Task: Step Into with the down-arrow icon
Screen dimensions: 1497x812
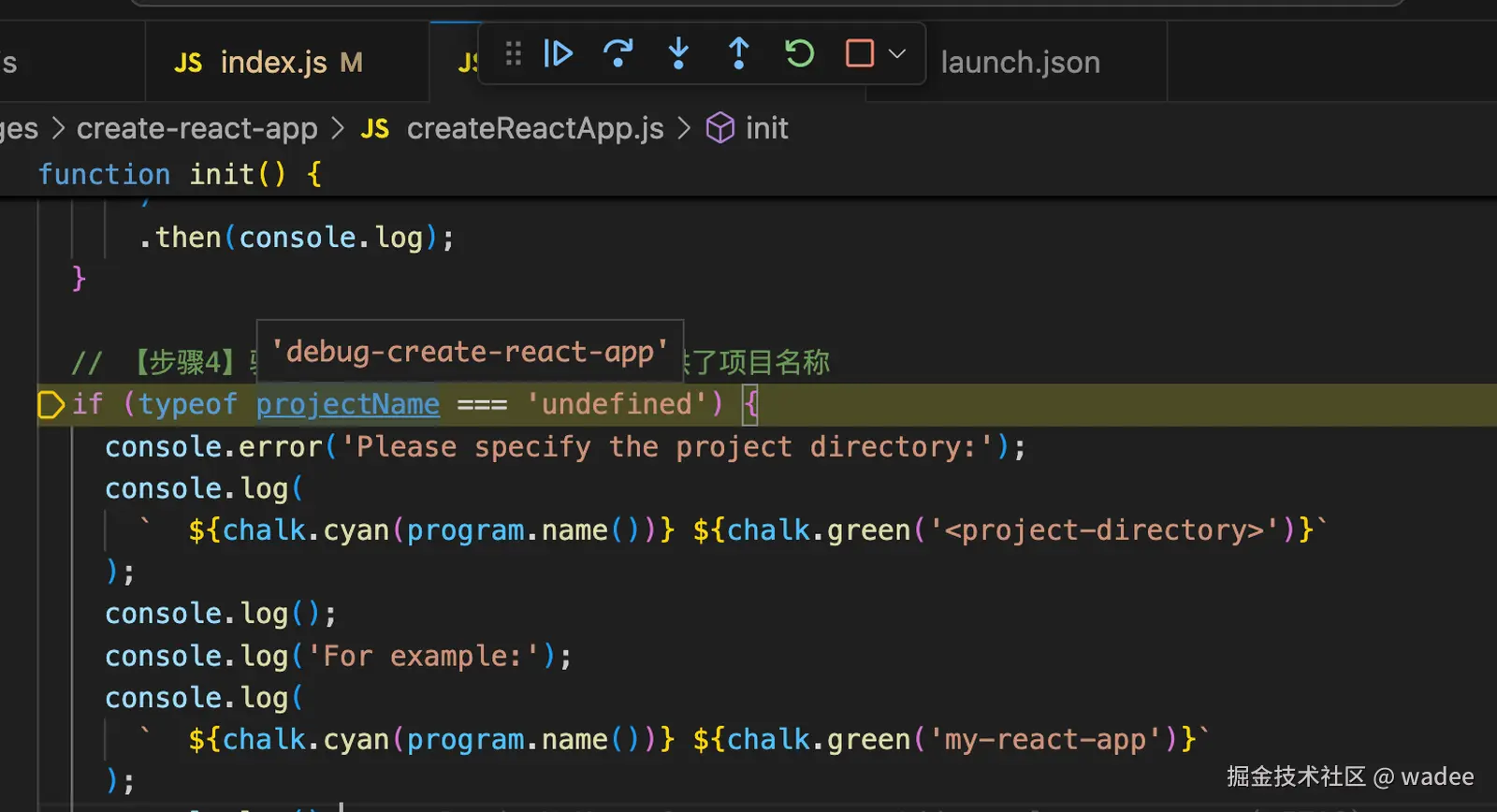Action: tap(678, 54)
